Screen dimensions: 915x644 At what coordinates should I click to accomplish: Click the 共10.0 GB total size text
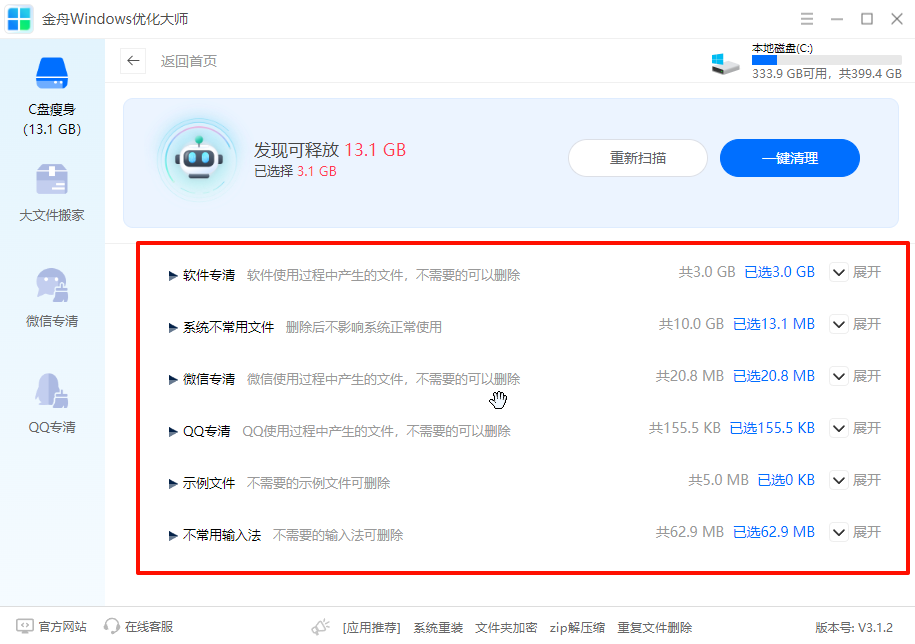pos(691,324)
